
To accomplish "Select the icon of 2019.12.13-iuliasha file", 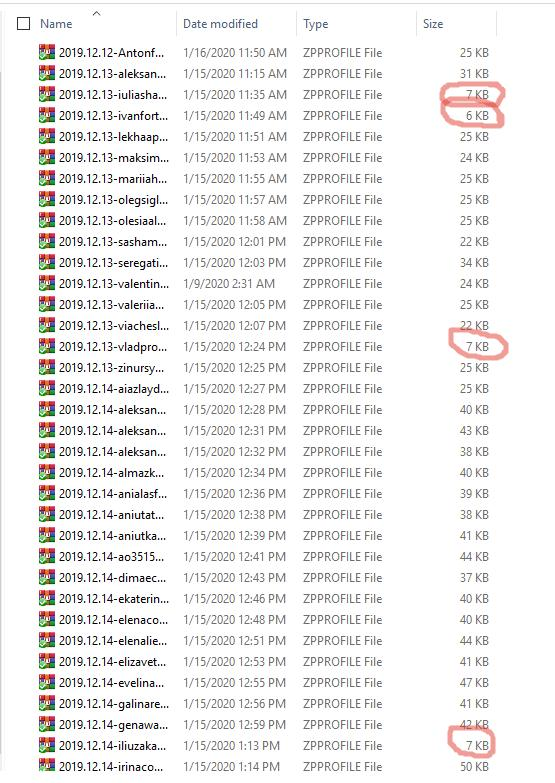I will [46, 94].
